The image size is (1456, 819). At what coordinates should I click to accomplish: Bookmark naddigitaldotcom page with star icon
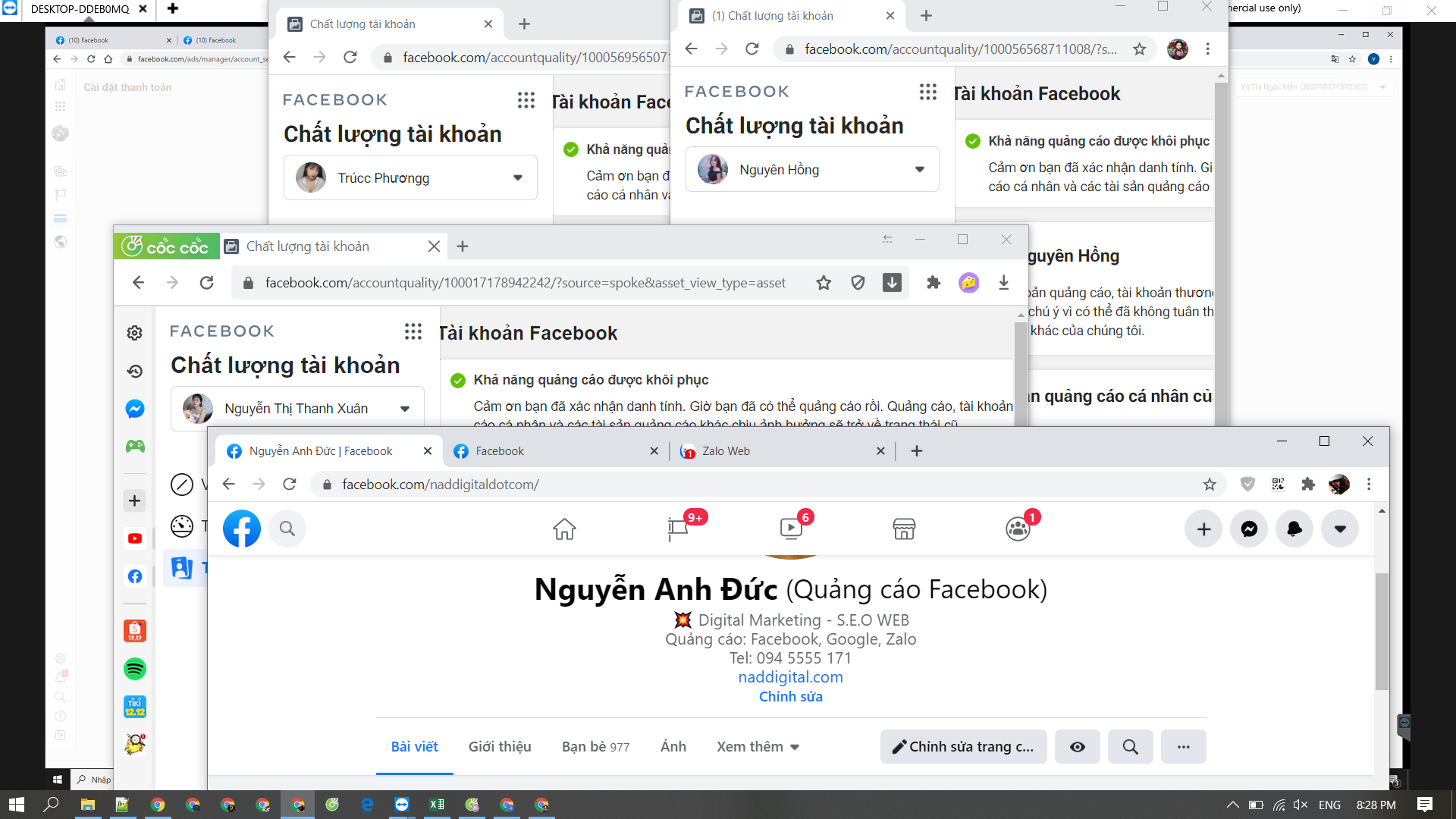tap(1210, 485)
